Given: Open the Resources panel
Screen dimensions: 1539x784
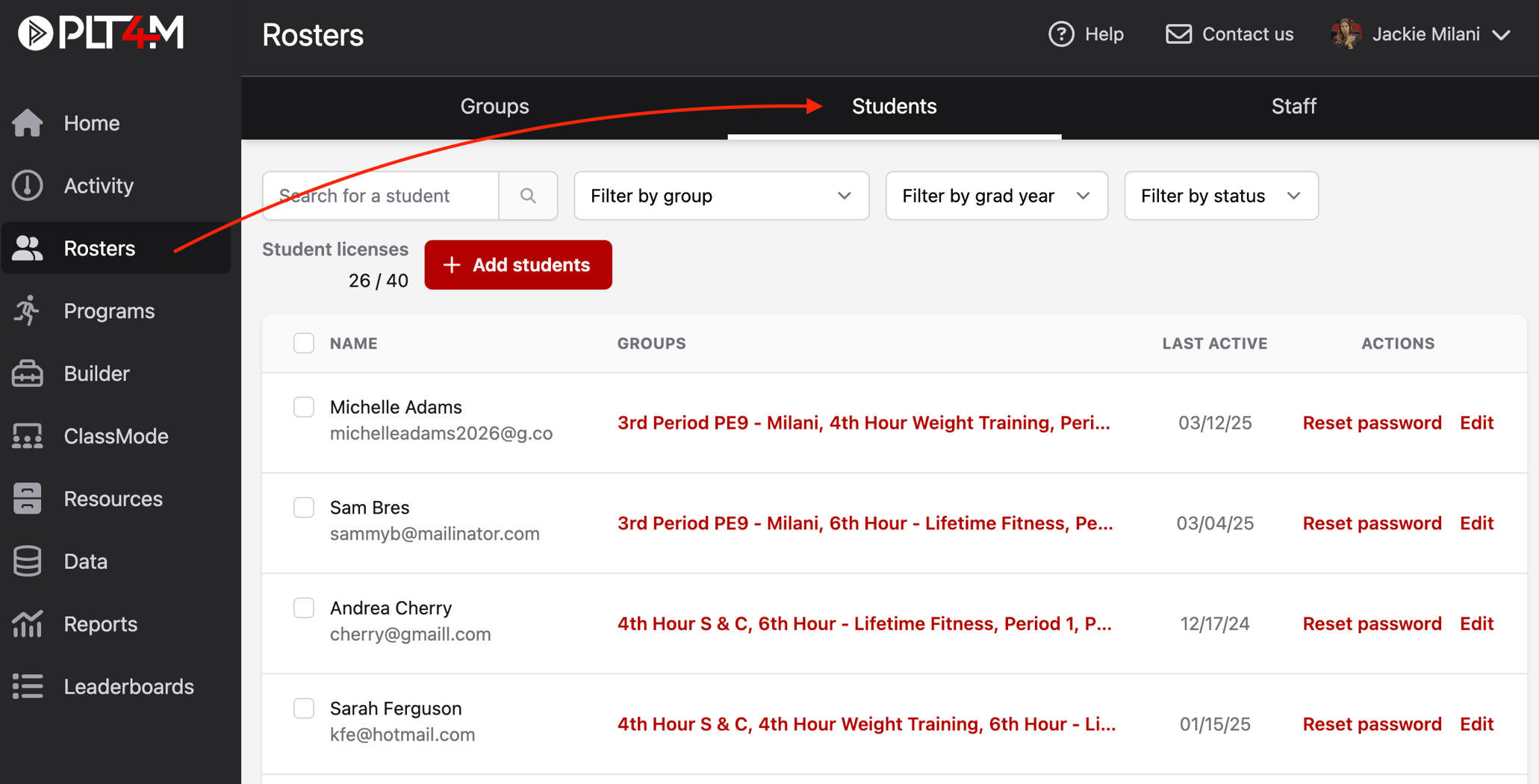Looking at the screenshot, I should point(113,498).
